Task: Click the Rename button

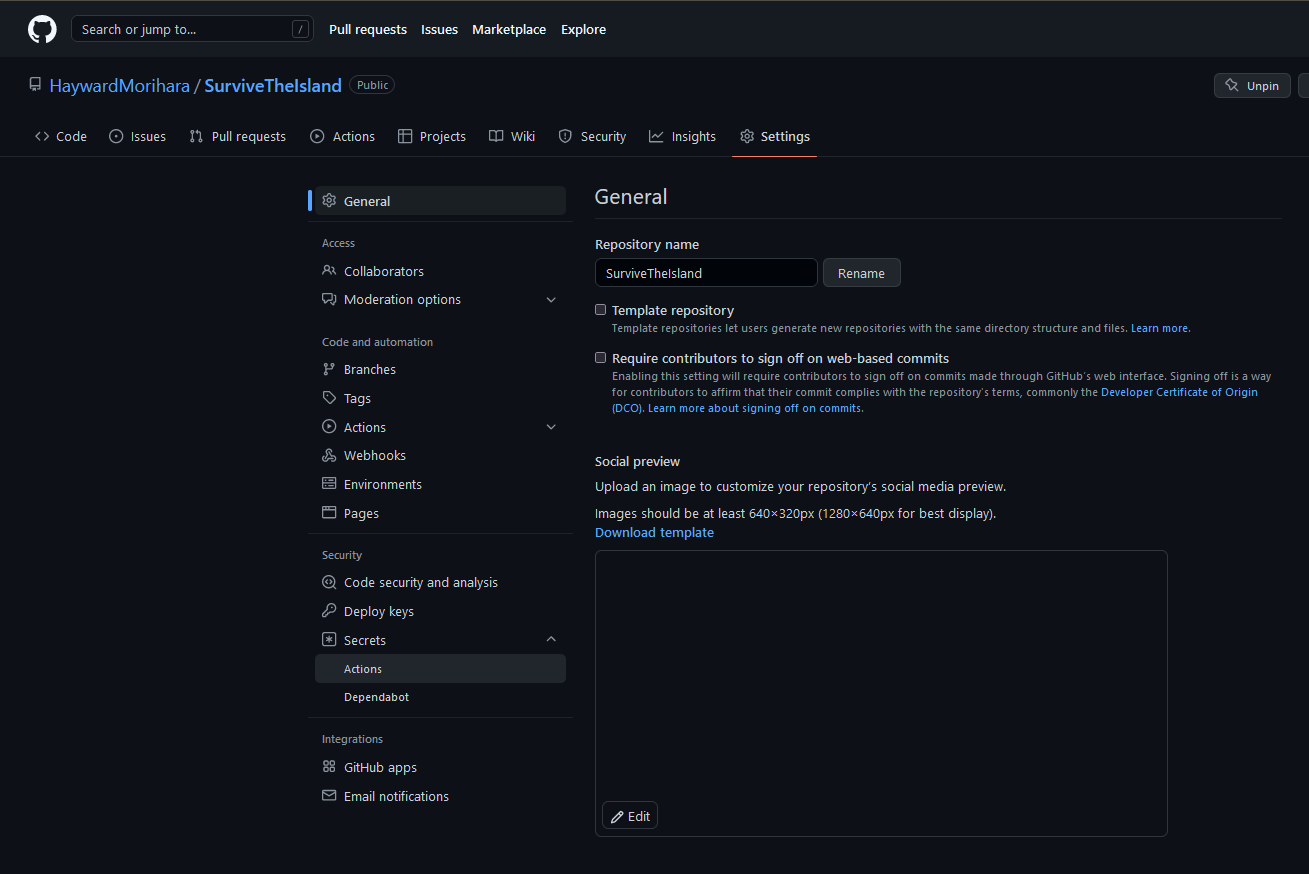Action: pyautogui.click(x=861, y=273)
